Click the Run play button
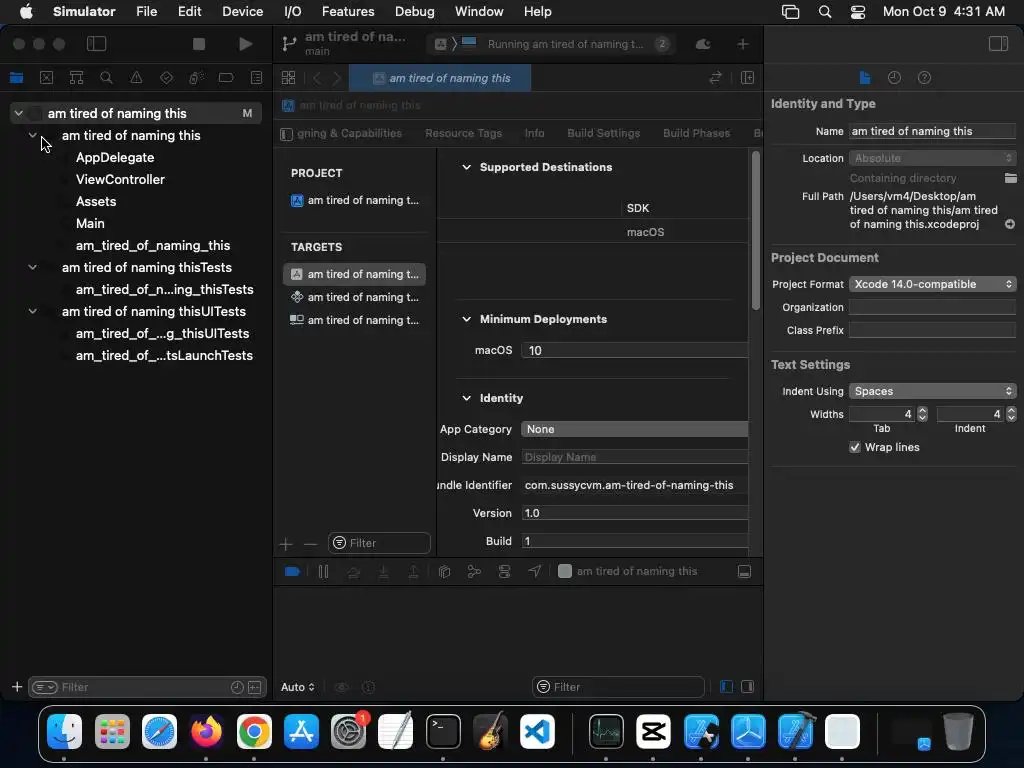Image resolution: width=1024 pixels, height=768 pixels. coord(246,44)
